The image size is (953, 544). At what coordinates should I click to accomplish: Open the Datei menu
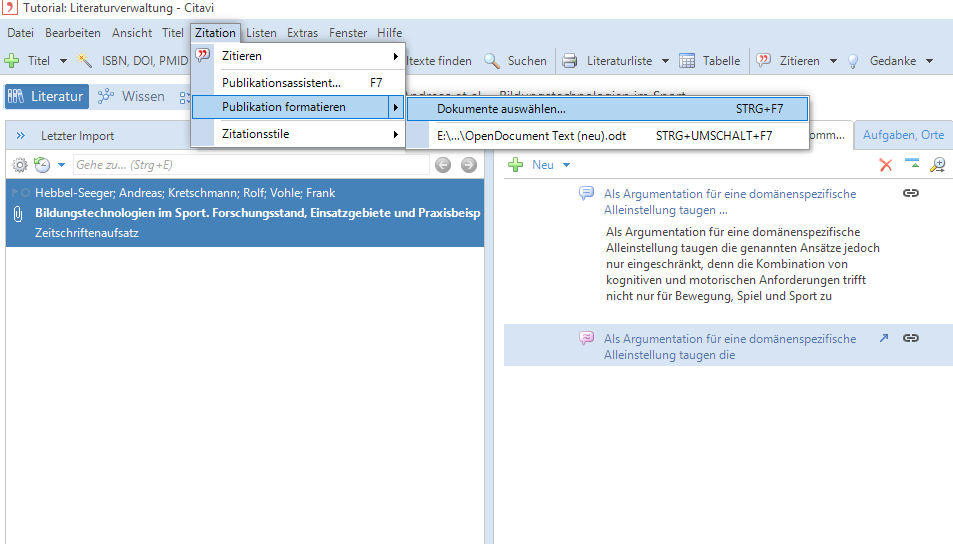pos(21,33)
